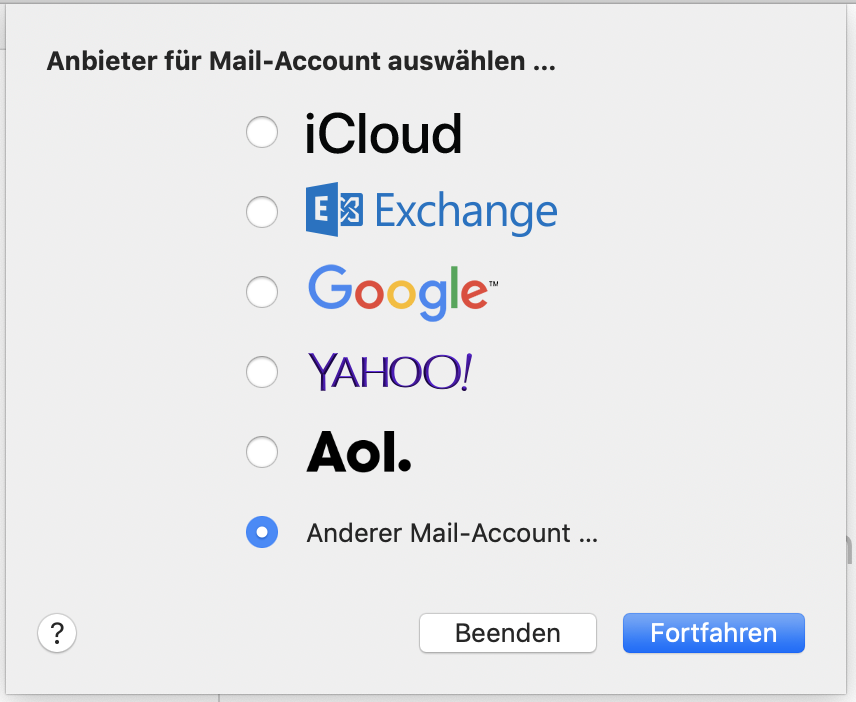Click the Exchange wordmark text

pos(466,212)
